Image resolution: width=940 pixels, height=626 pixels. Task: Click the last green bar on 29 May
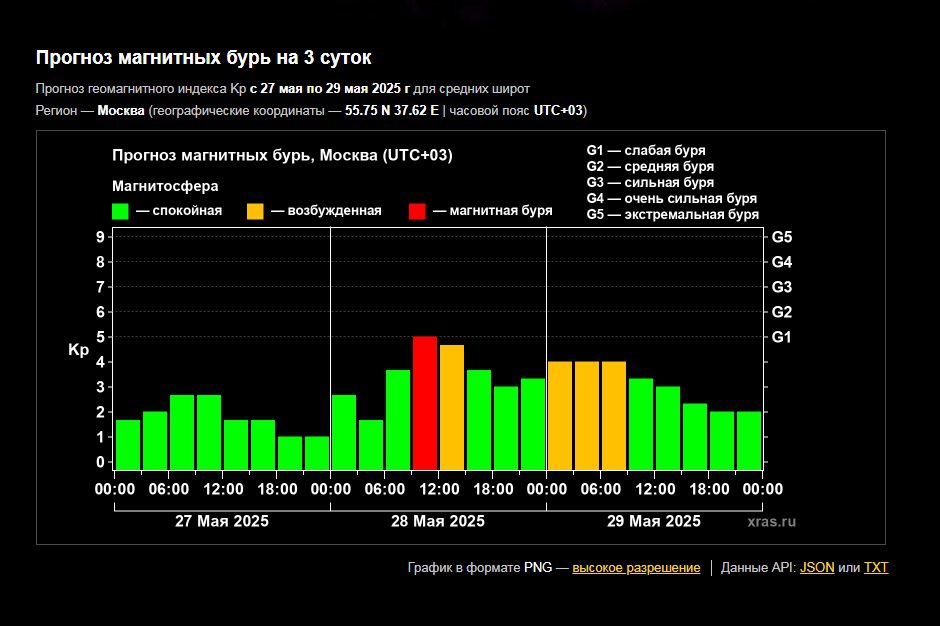(749, 440)
